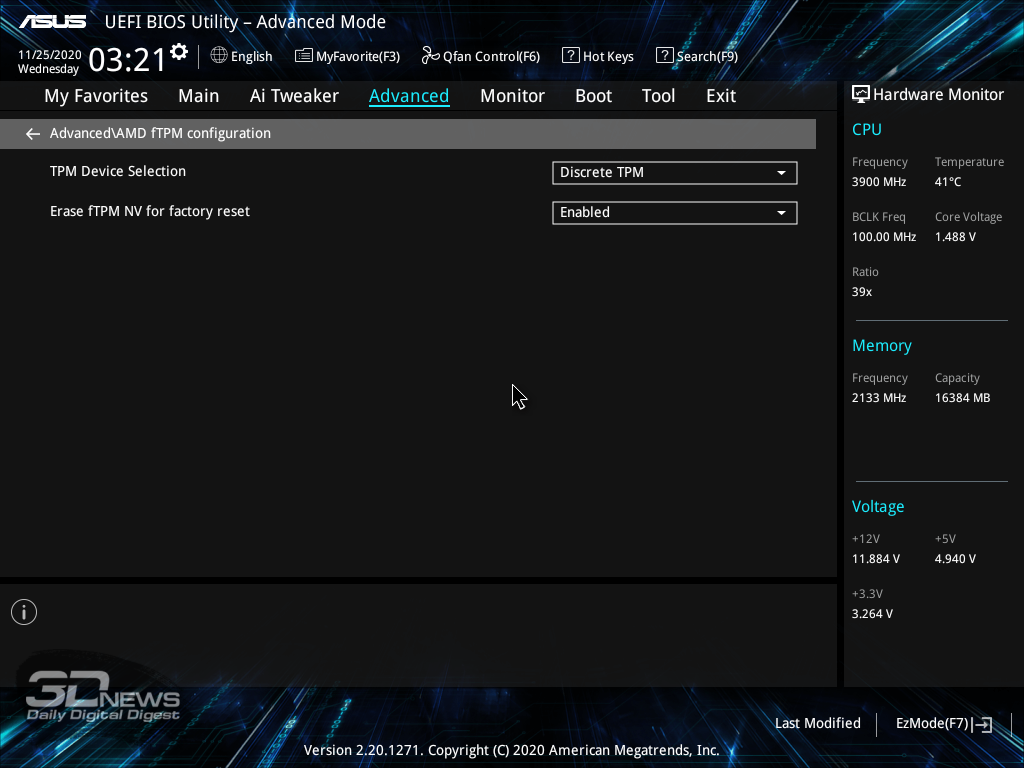Select the Advanced tab
1024x768 pixels.
409,96
